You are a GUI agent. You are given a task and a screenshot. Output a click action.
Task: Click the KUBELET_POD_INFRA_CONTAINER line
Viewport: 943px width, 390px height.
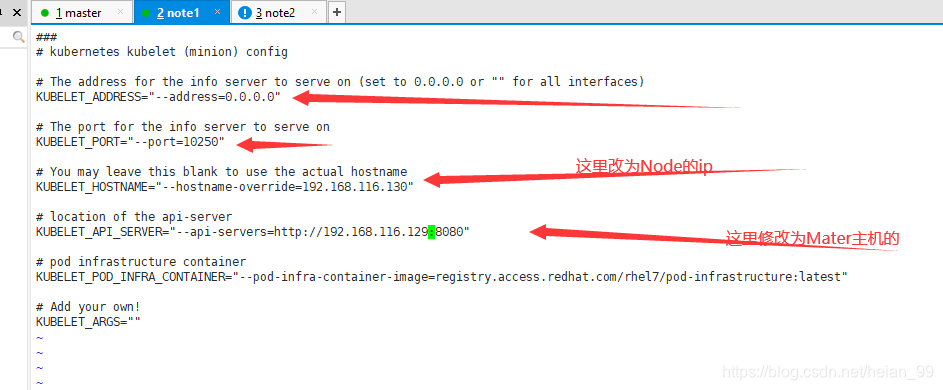pyautogui.click(x=442, y=277)
